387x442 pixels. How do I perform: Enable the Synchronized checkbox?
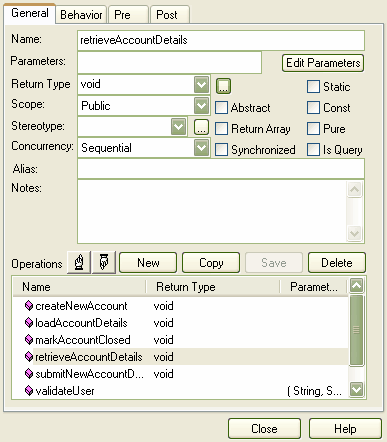(x=221, y=150)
